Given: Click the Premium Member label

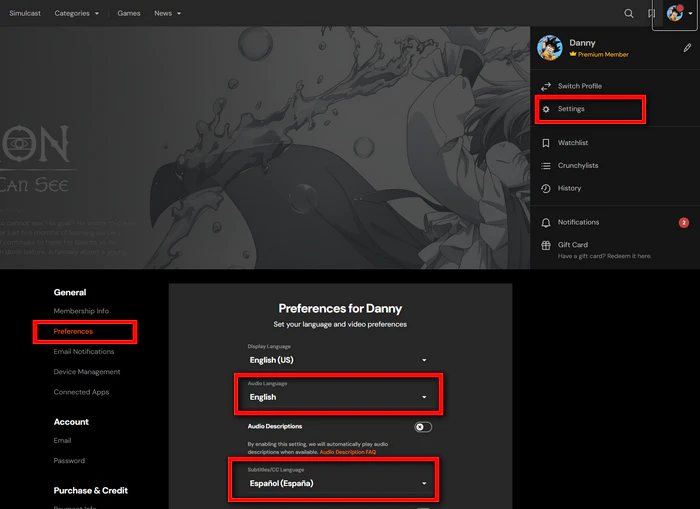Looking at the screenshot, I should [x=603, y=54].
